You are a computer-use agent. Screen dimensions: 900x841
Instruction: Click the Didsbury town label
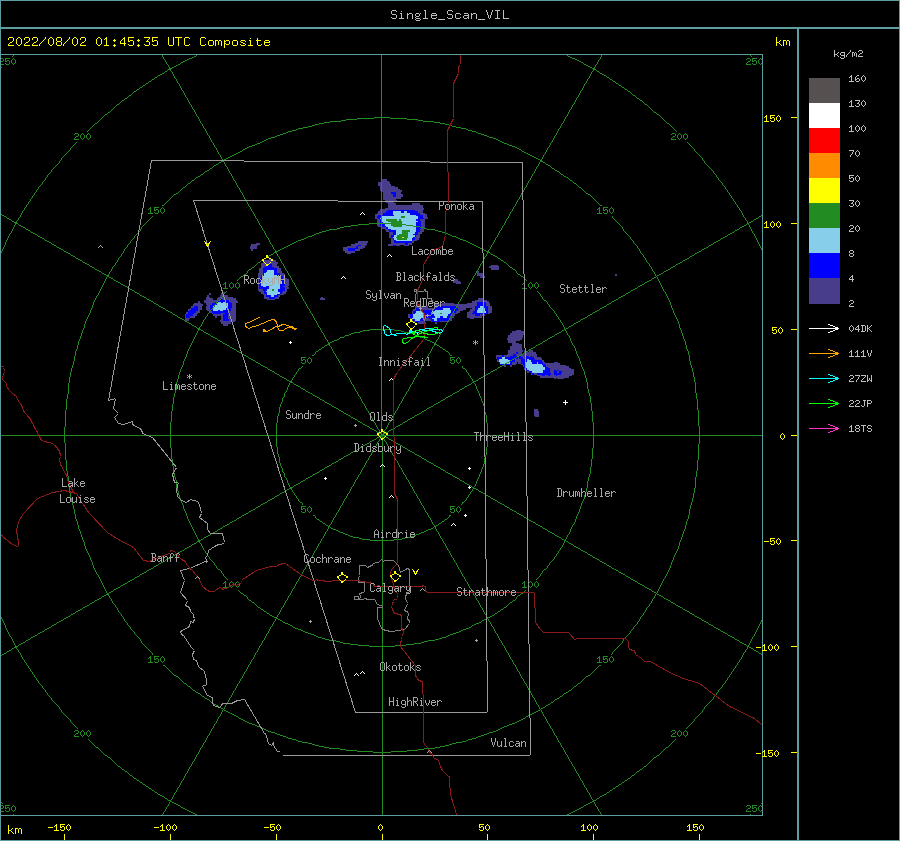pos(377,448)
